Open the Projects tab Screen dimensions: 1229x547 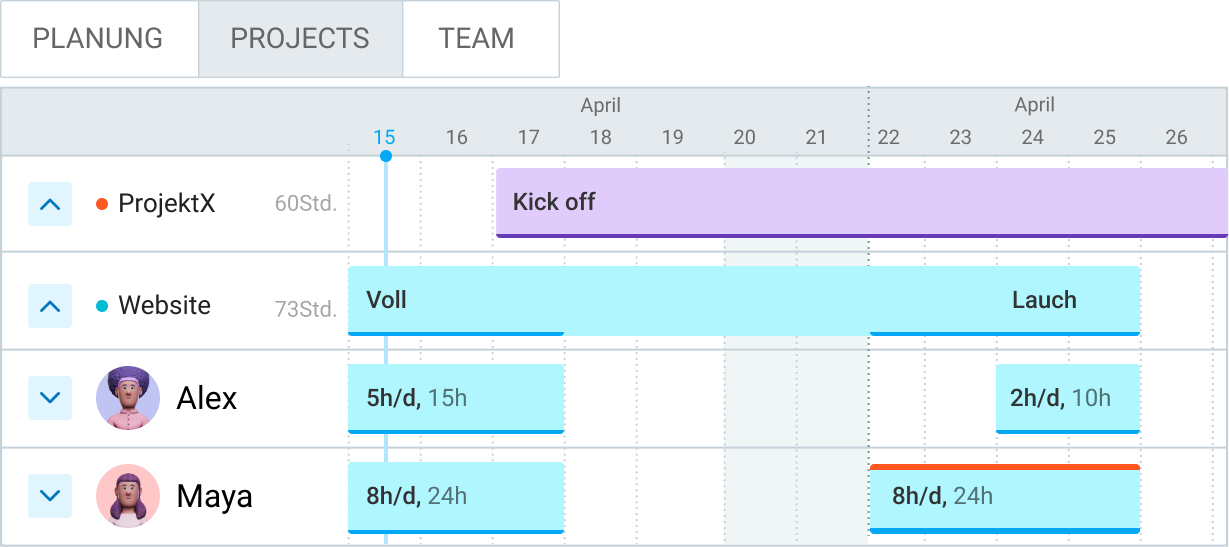[x=300, y=39]
